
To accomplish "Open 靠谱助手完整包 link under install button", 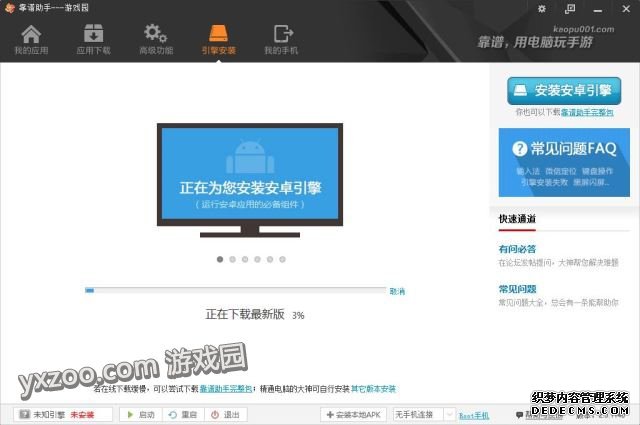I will (587, 112).
